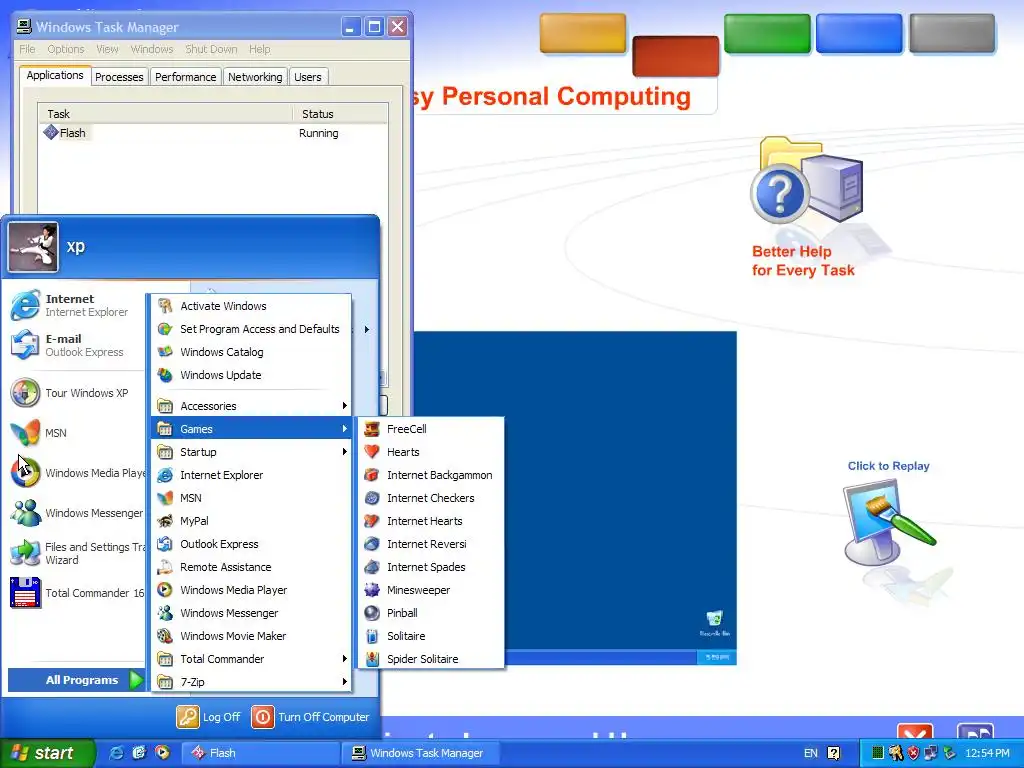
Task: Open Windows Catalog
Action: pos(251,352)
